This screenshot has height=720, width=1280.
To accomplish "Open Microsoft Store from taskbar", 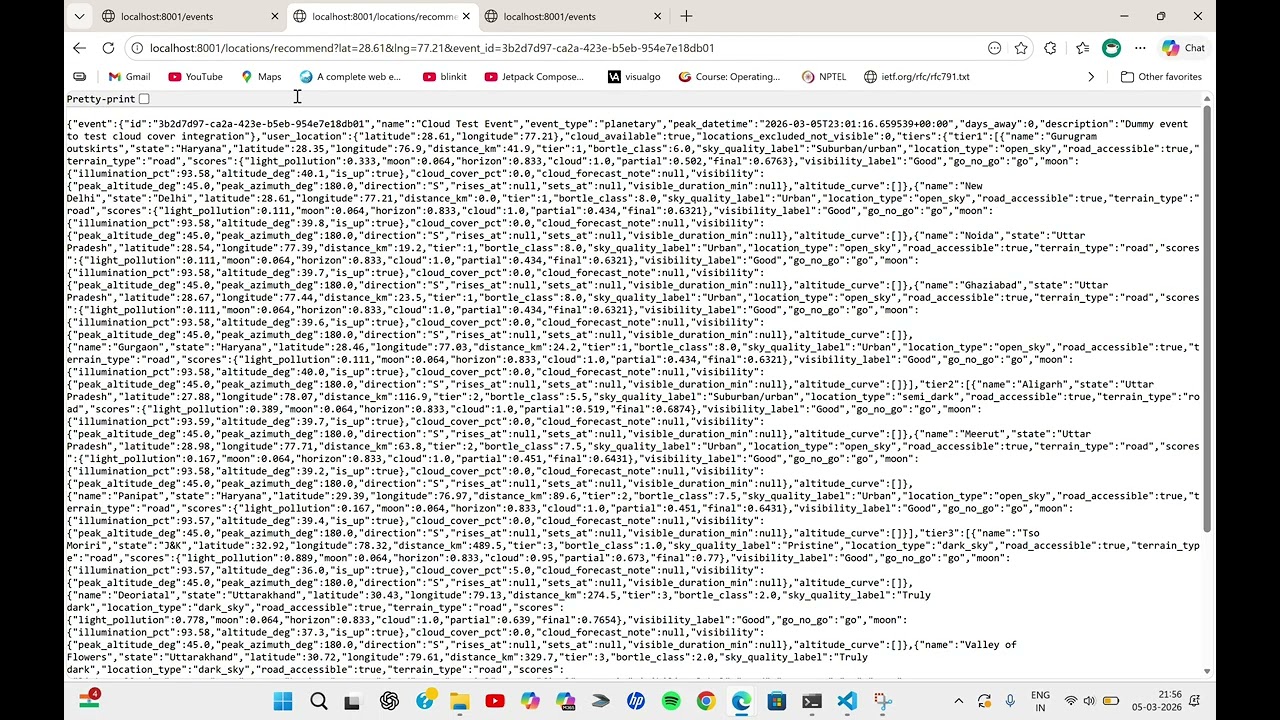I will click(x=777, y=701).
